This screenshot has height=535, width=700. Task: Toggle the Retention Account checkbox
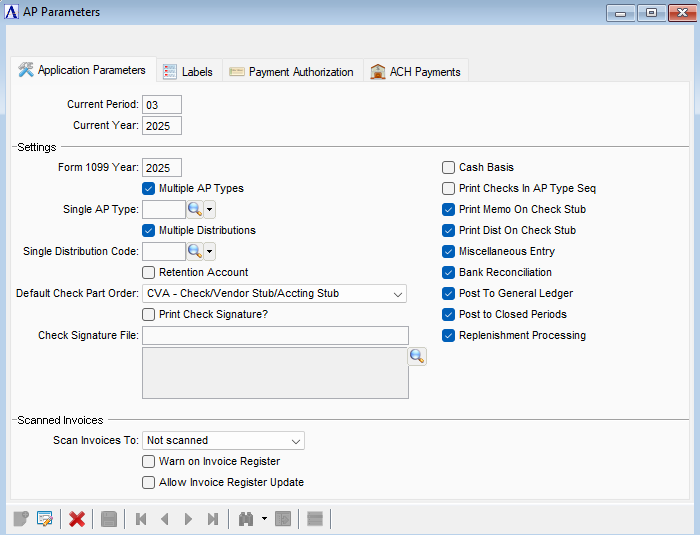(x=149, y=272)
